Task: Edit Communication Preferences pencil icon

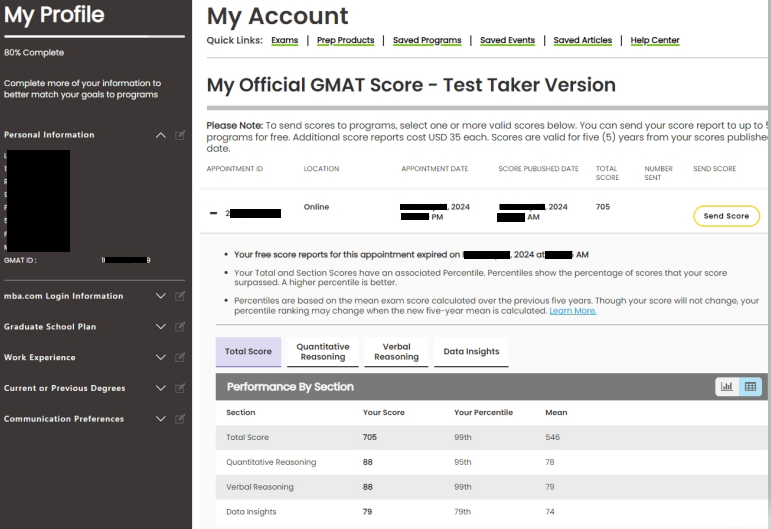Action: pyautogui.click(x=180, y=419)
